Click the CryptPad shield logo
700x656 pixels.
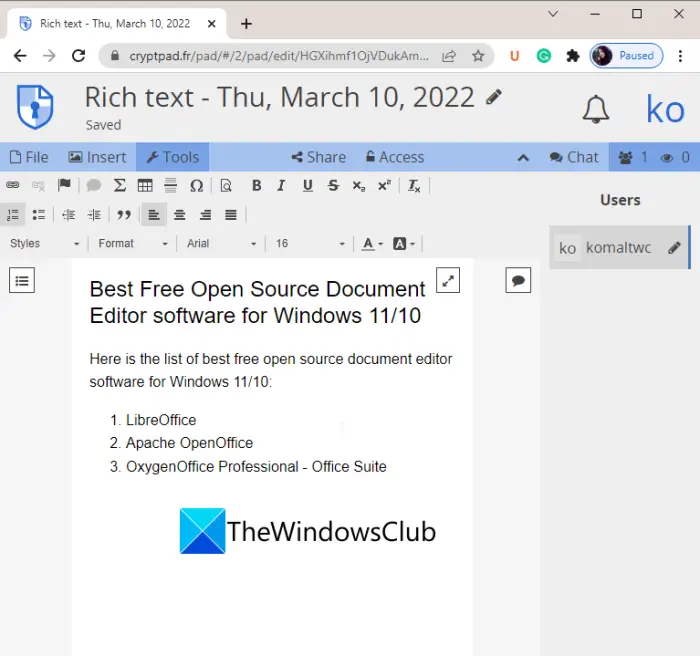click(x=35, y=107)
